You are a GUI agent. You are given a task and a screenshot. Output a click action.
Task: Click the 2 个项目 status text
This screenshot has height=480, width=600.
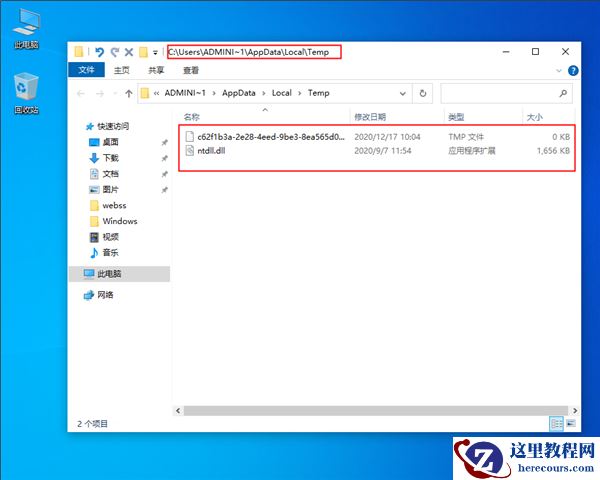pos(92,424)
